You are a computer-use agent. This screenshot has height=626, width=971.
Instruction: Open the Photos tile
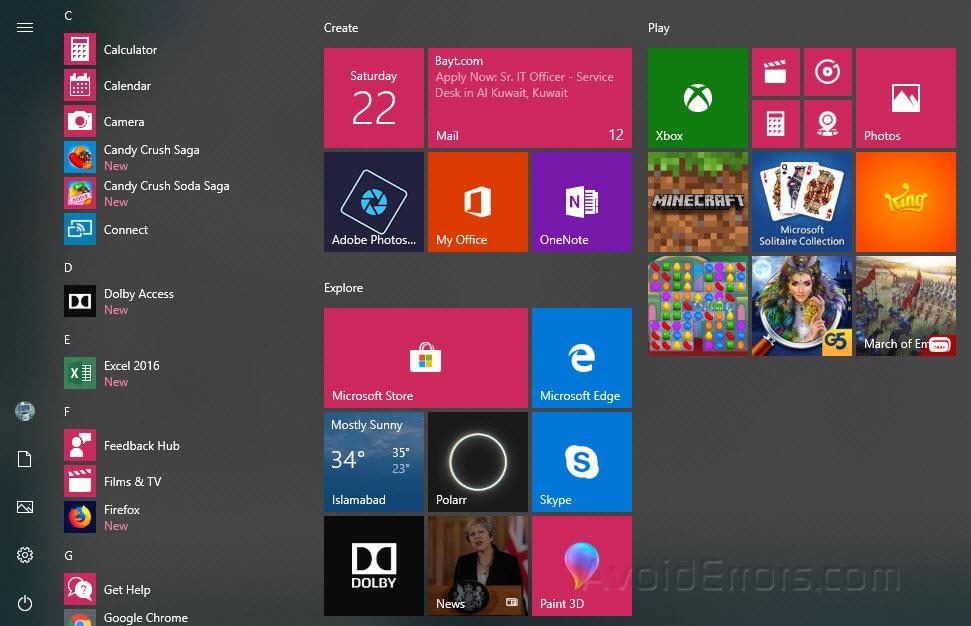(x=905, y=97)
